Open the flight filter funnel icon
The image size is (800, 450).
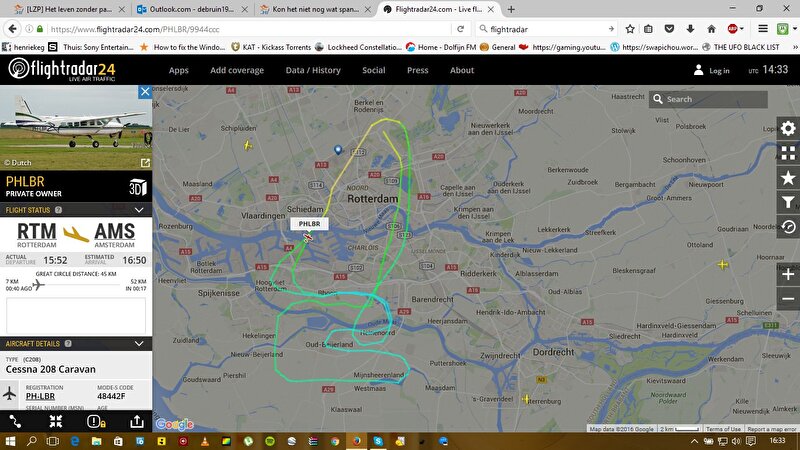pyautogui.click(x=788, y=202)
